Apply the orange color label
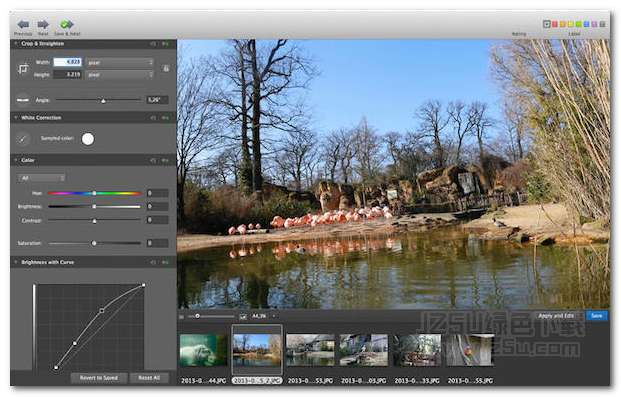 [x=563, y=24]
